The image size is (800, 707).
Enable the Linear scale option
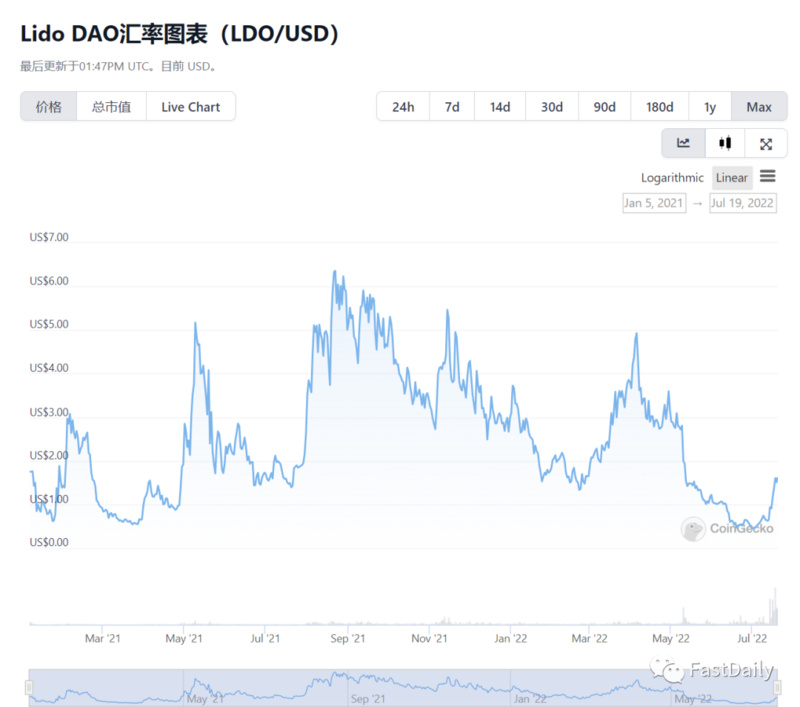(x=731, y=177)
